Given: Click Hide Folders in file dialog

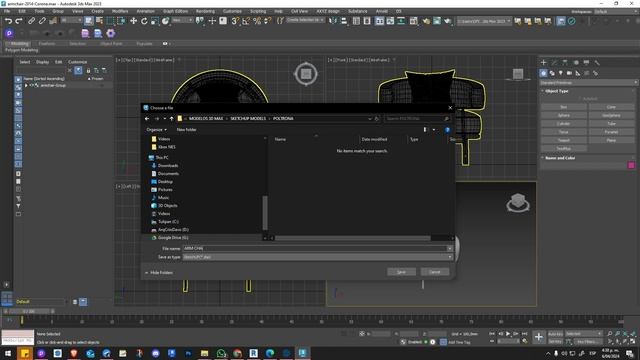Looking at the screenshot, I should point(159,273).
